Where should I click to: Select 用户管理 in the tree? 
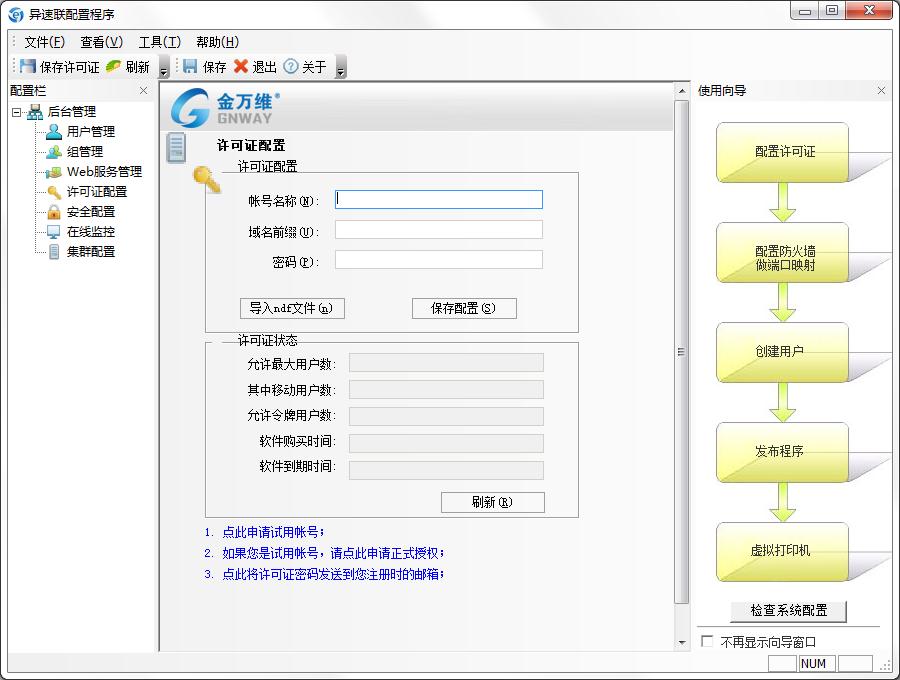(91, 131)
